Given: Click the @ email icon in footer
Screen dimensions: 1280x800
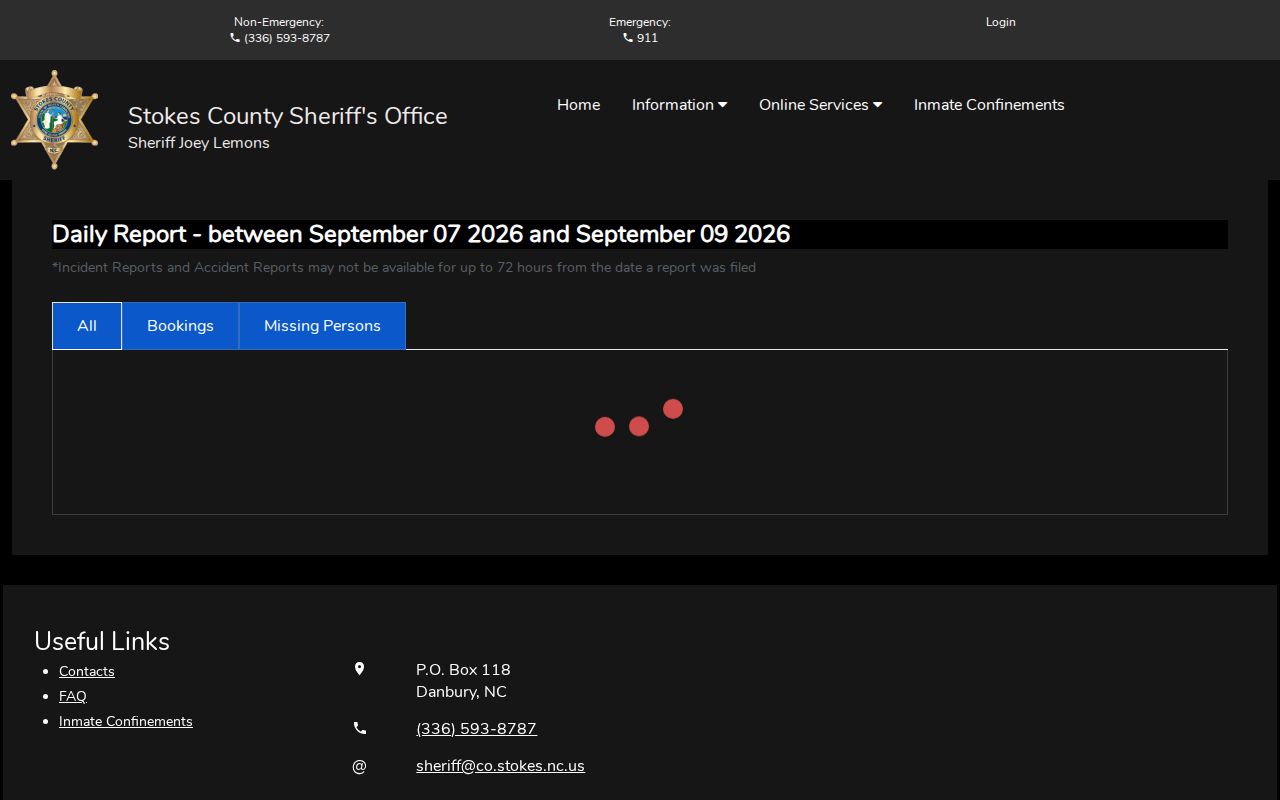Looking at the screenshot, I should [359, 766].
